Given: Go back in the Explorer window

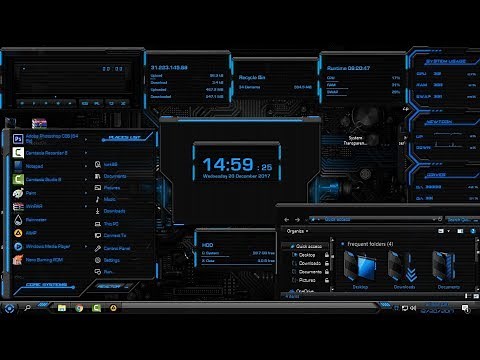Looking at the screenshot, I should 286,219.
